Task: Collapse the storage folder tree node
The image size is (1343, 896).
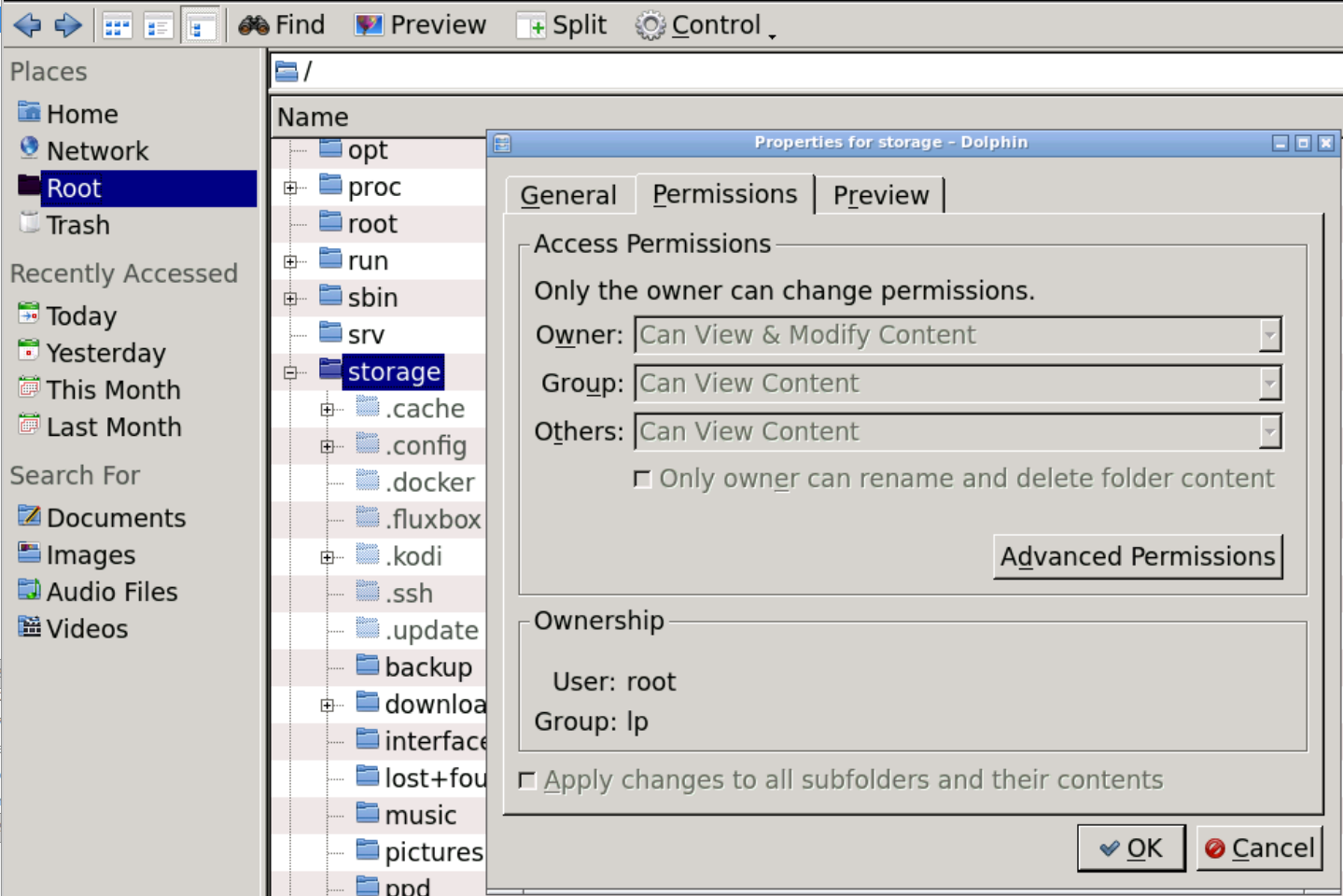Action: click(x=290, y=372)
